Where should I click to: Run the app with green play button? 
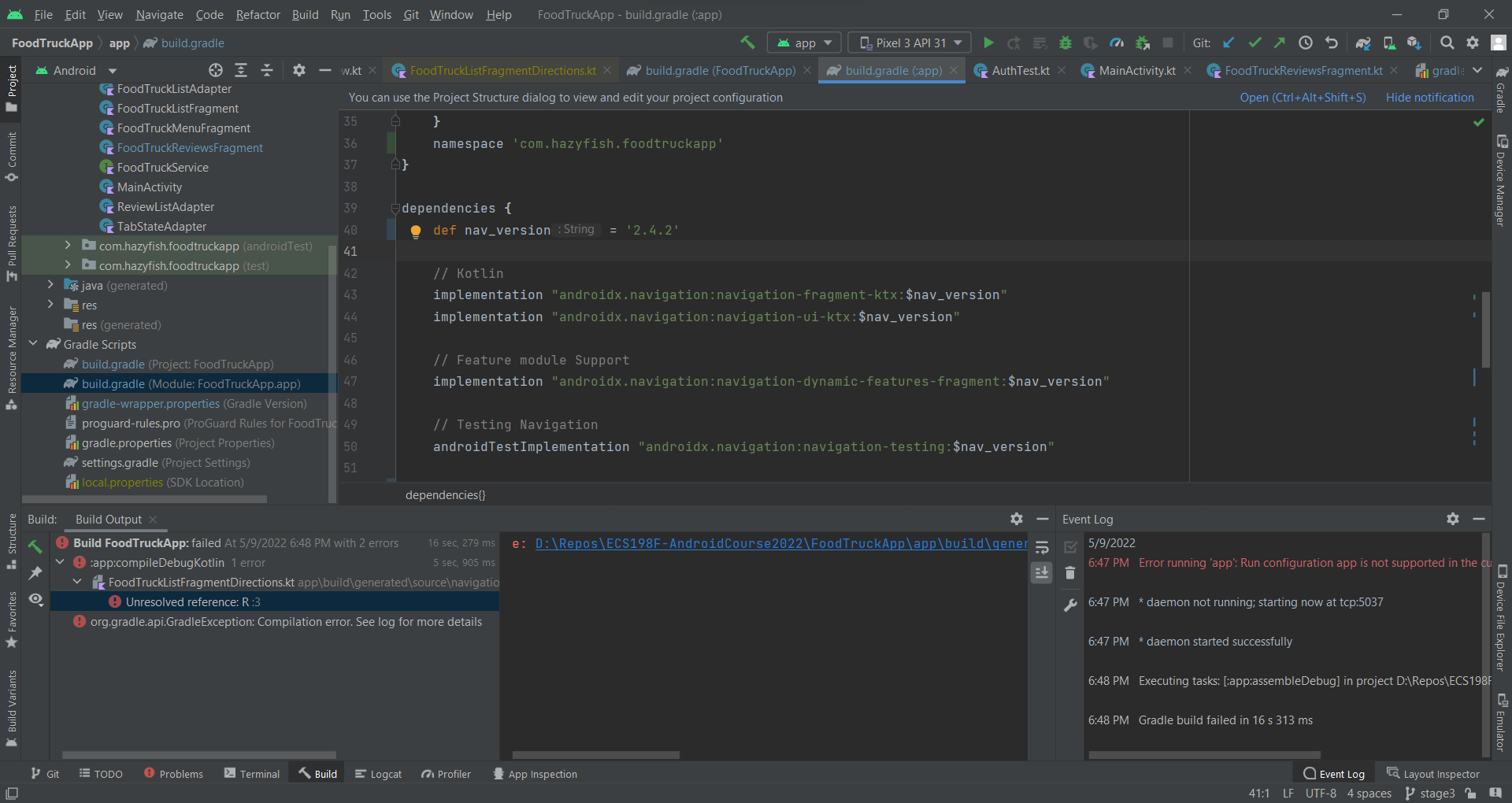[988, 43]
